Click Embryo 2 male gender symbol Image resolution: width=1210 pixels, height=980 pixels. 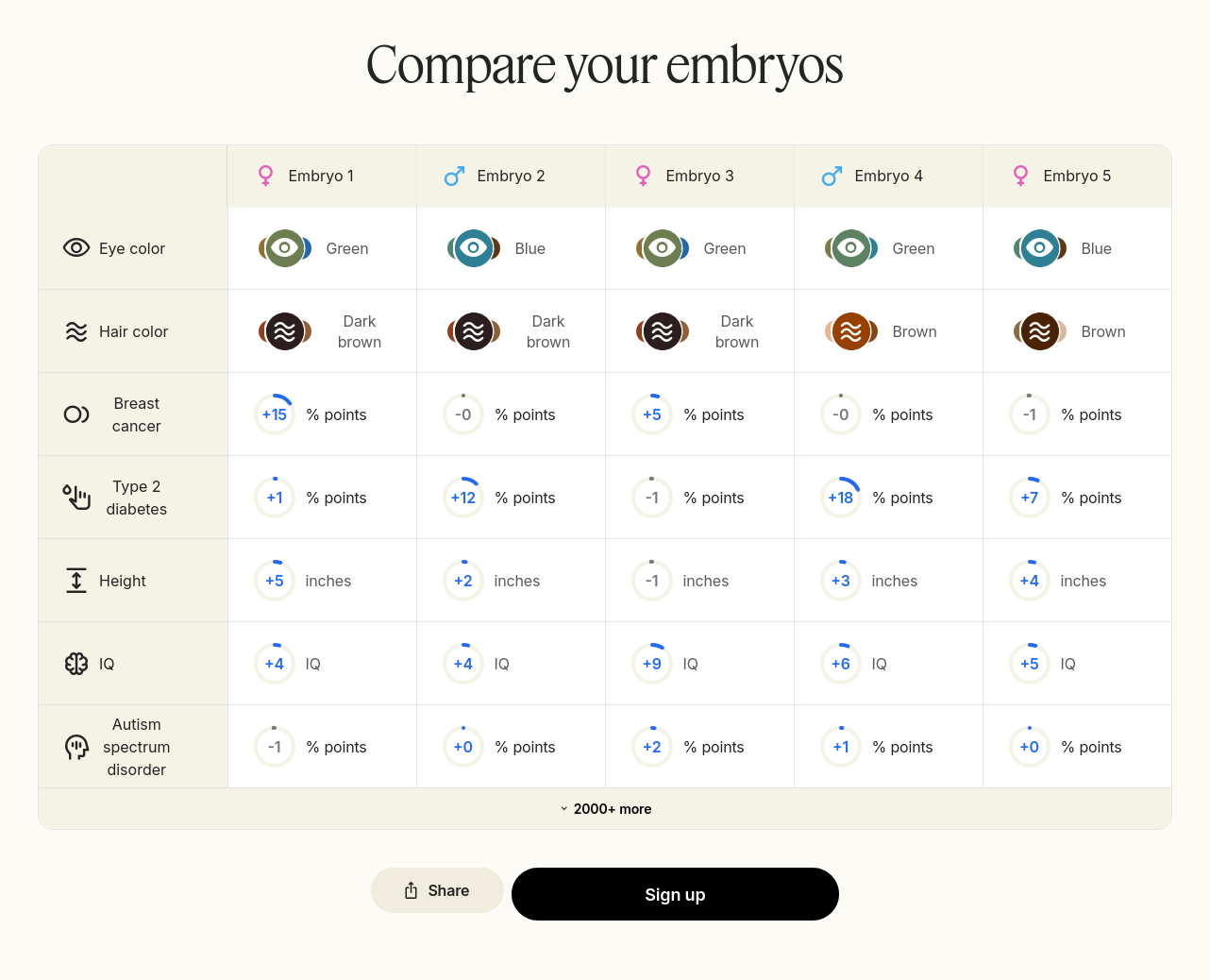[454, 177]
